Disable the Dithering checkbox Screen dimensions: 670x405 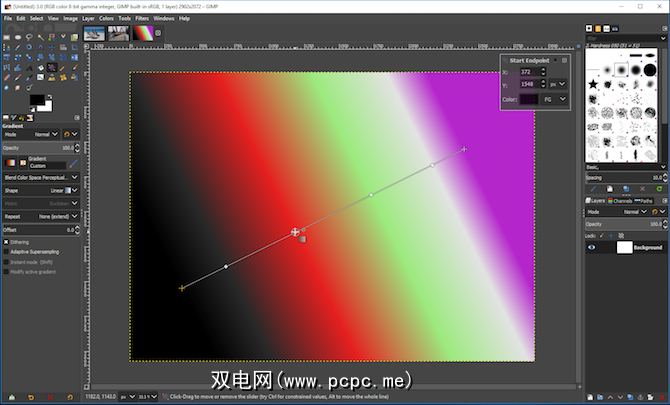click(x=6, y=241)
